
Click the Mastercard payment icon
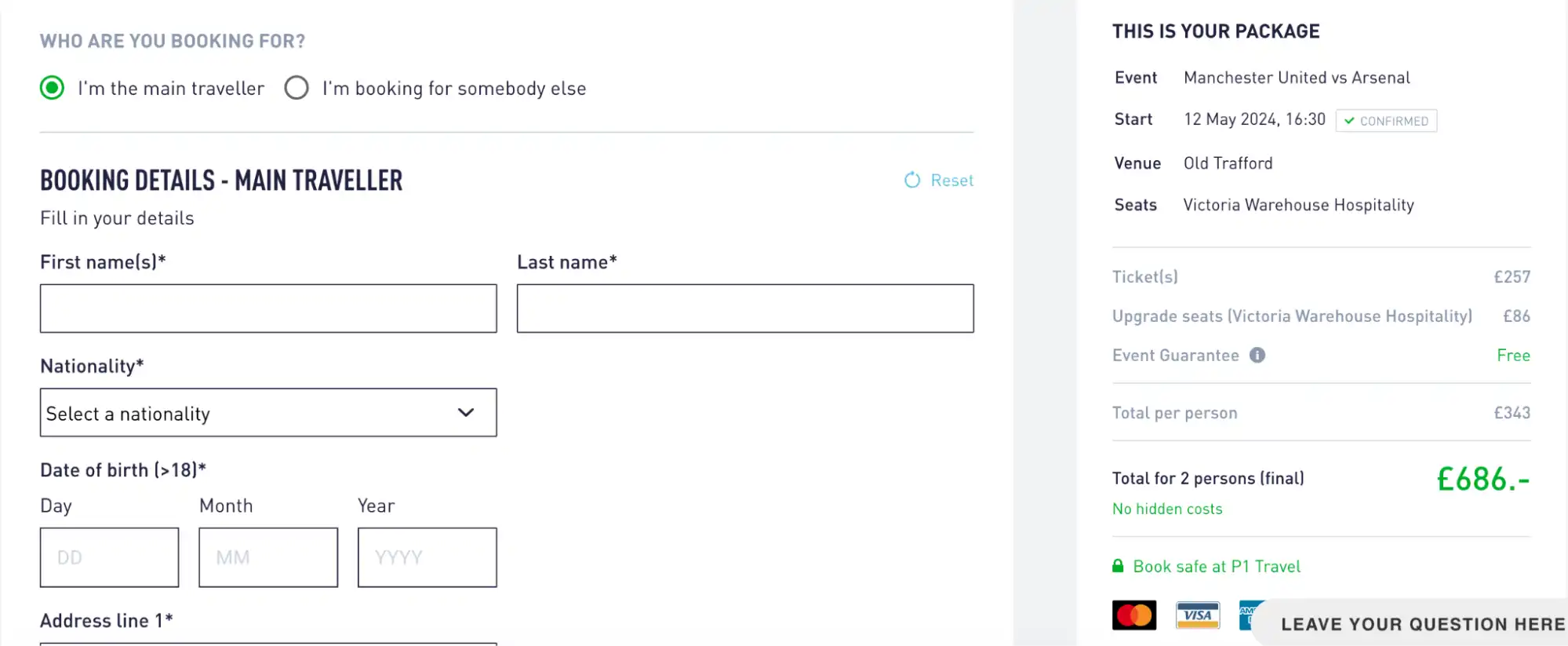coord(1134,615)
